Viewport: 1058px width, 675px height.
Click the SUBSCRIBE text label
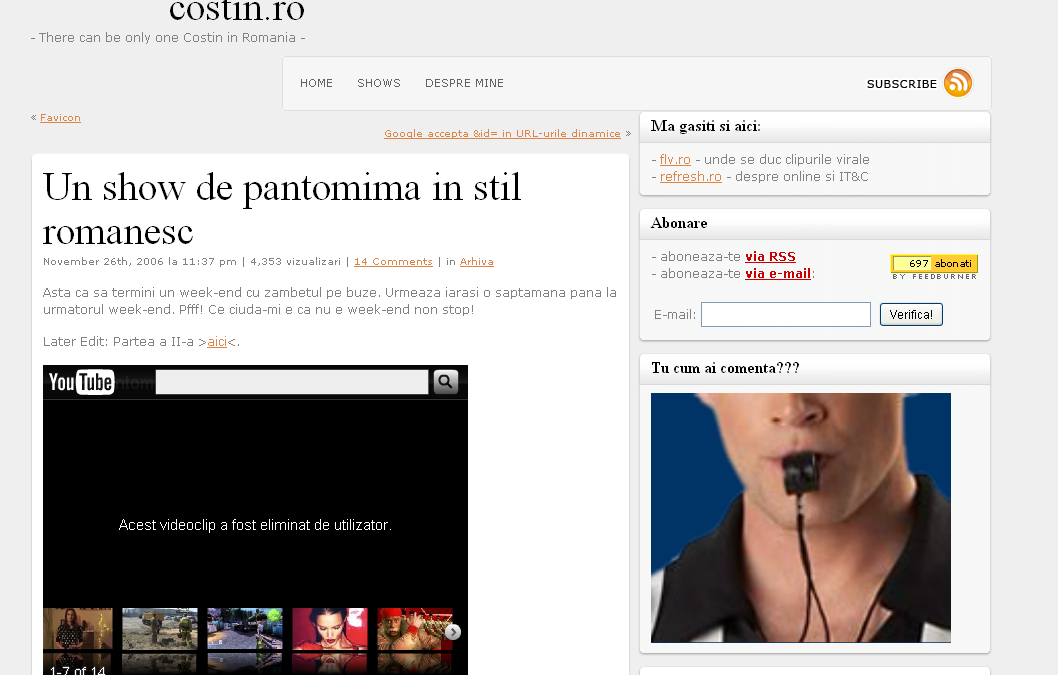pyautogui.click(x=901, y=84)
